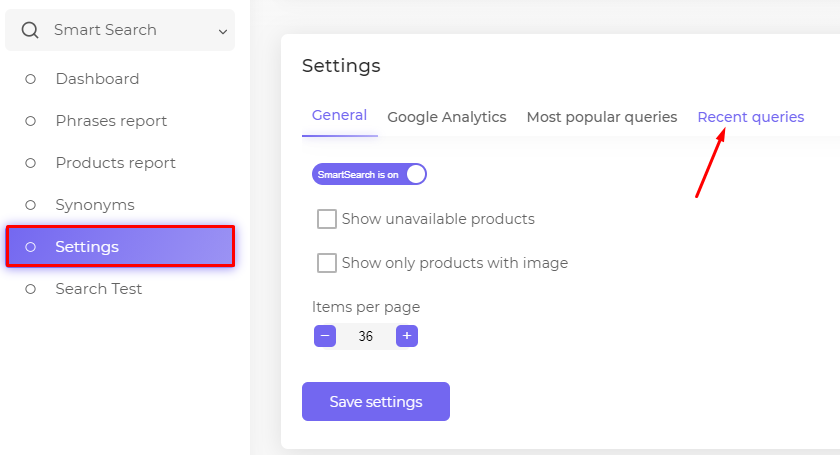Click the circle icon beside Products report
Viewport: 840px width, 455px height.
coord(31,163)
